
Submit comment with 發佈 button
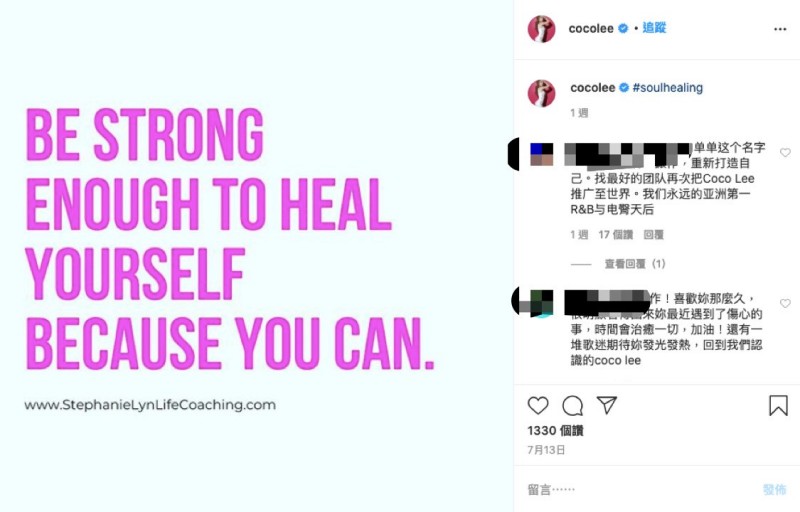(x=774, y=490)
